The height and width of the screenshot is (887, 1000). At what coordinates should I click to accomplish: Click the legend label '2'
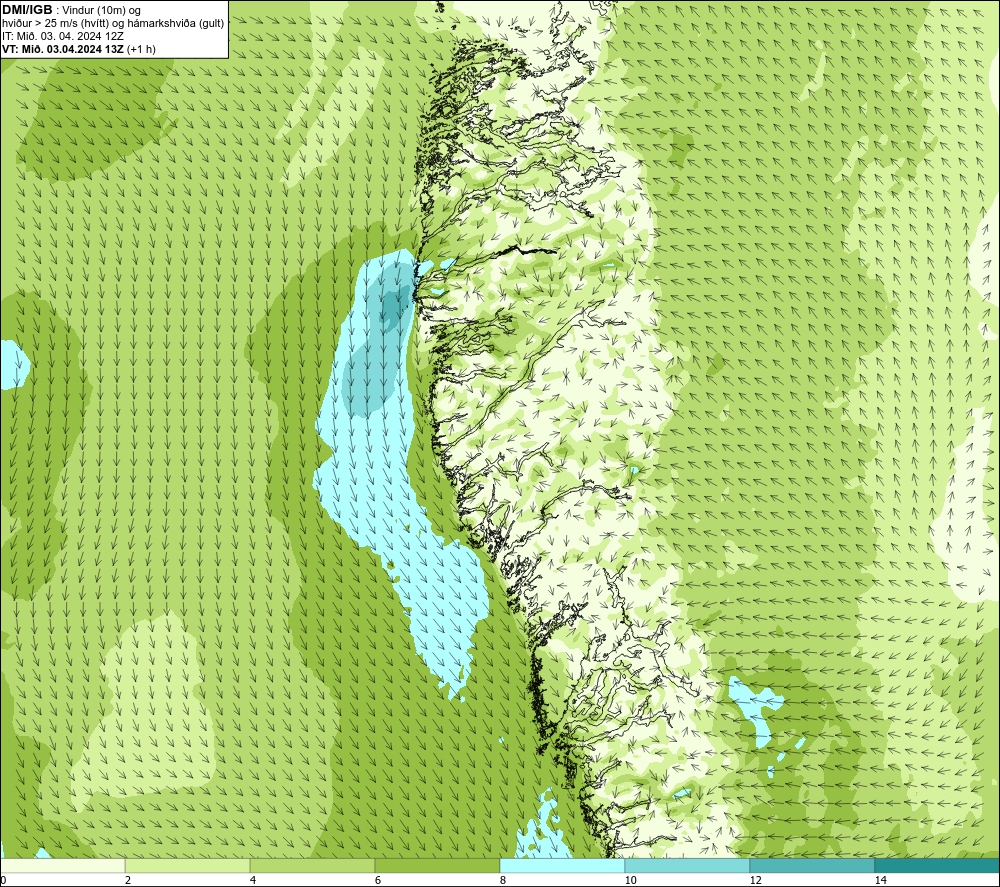[128, 881]
